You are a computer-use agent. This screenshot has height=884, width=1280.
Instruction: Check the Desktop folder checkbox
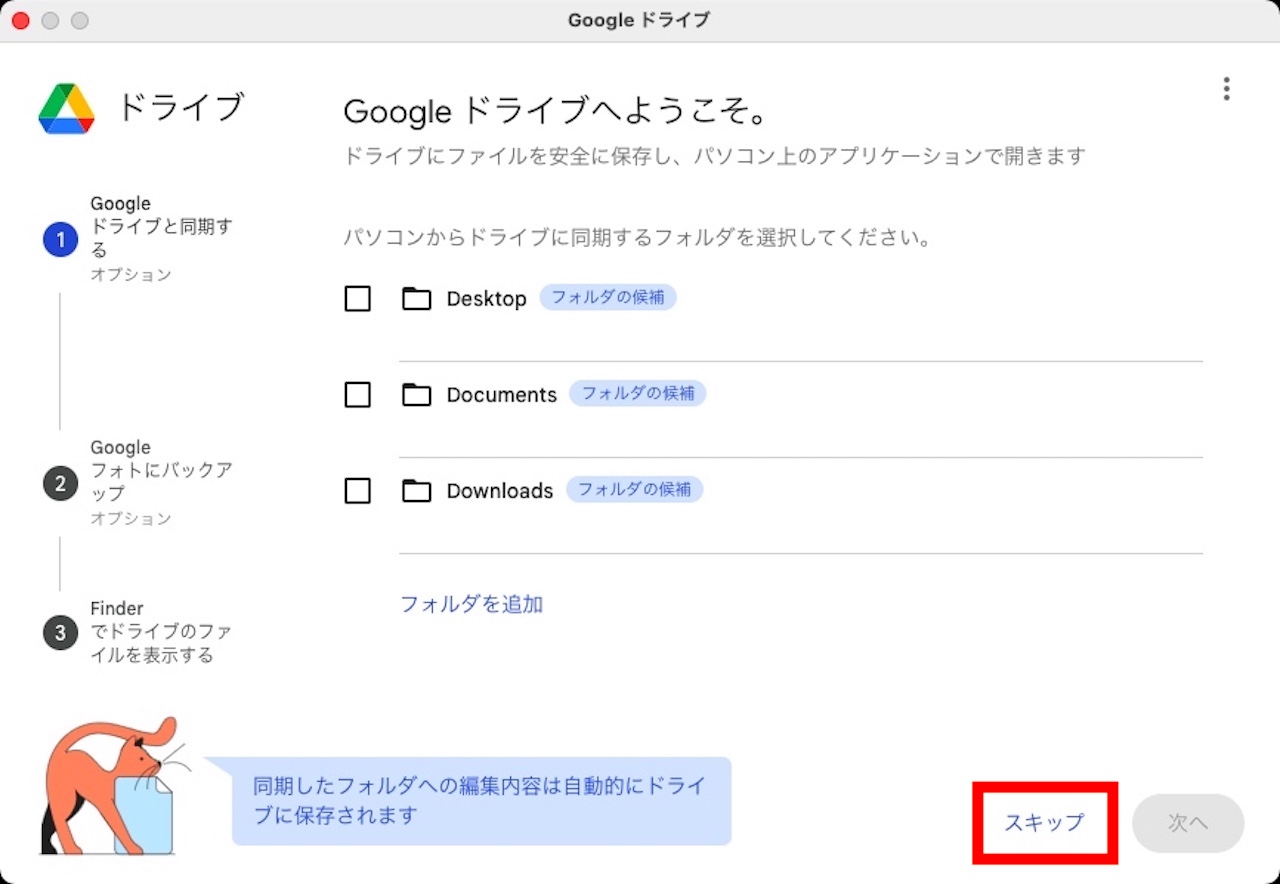pos(357,299)
